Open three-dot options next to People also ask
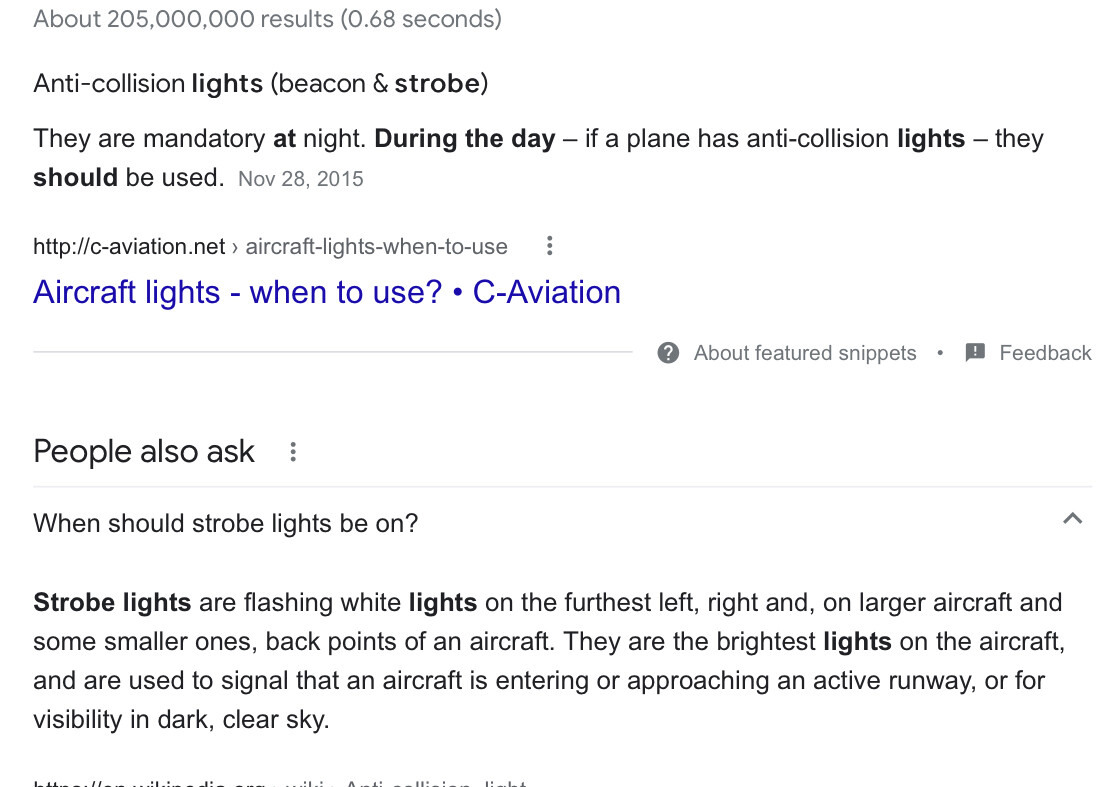Viewport: 1103px width, 787px height. [293, 452]
